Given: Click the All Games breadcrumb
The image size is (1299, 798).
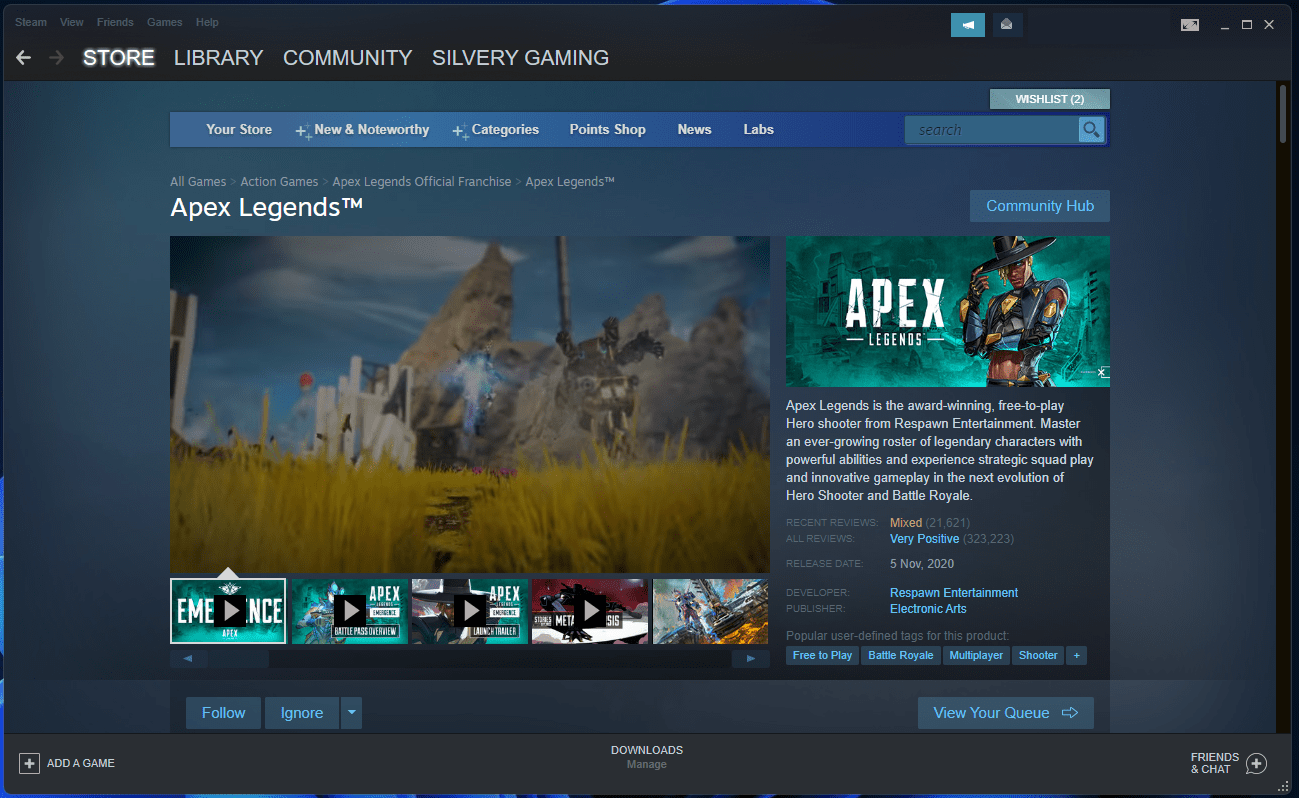Looking at the screenshot, I should coord(198,182).
